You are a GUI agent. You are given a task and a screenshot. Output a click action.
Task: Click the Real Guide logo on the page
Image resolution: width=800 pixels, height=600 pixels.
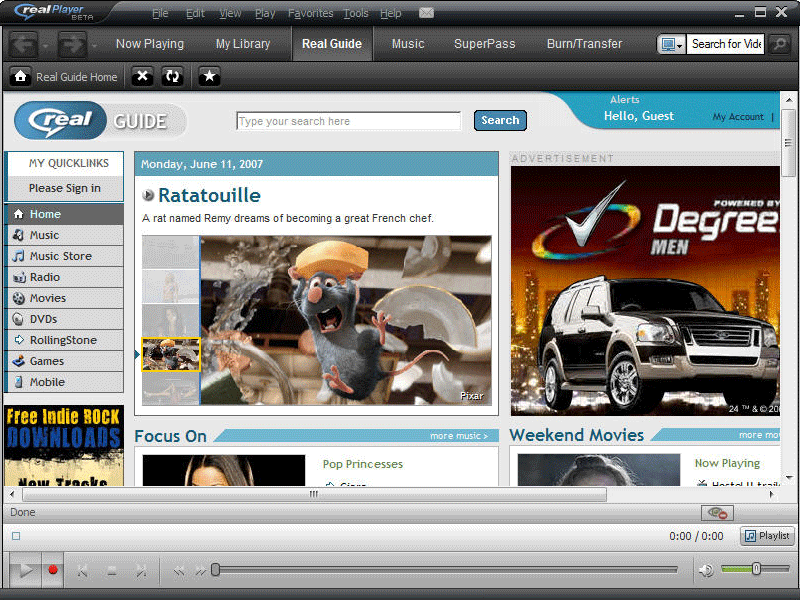[x=101, y=121]
